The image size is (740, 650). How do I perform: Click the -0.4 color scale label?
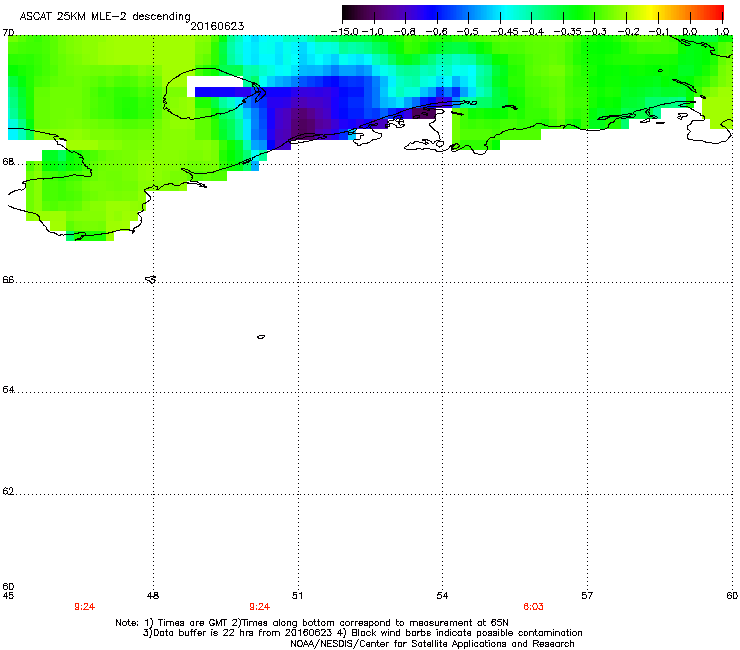tap(533, 32)
